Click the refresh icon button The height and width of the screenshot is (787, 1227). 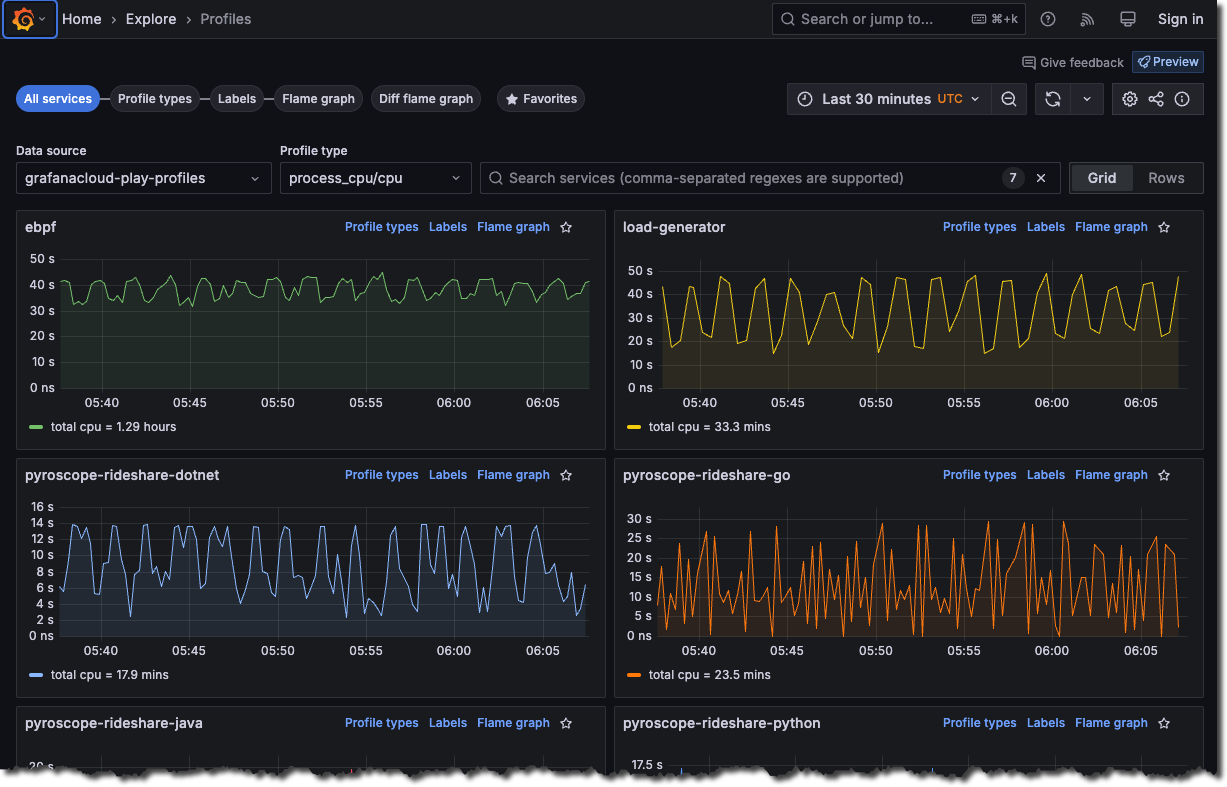click(x=1053, y=99)
